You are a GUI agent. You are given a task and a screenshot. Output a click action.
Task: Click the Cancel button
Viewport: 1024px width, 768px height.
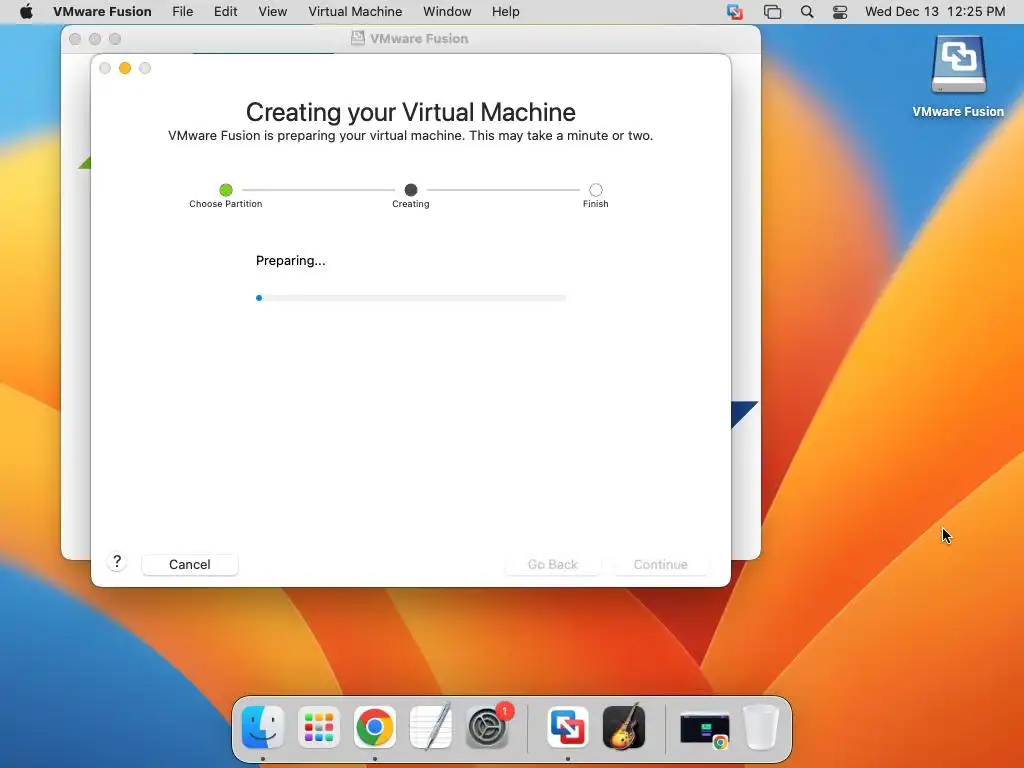point(189,564)
